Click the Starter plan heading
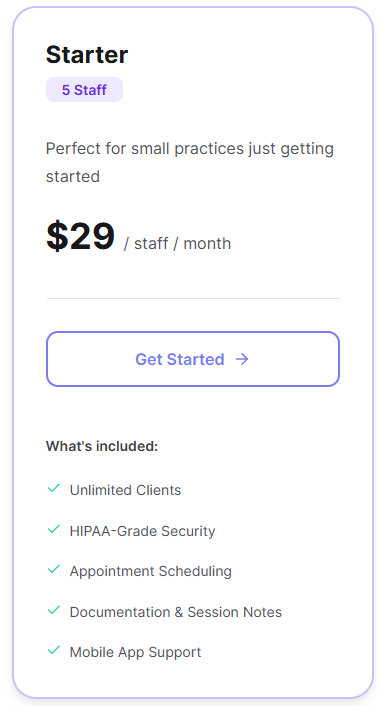The width and height of the screenshot is (382, 706). pyautogui.click(x=87, y=54)
